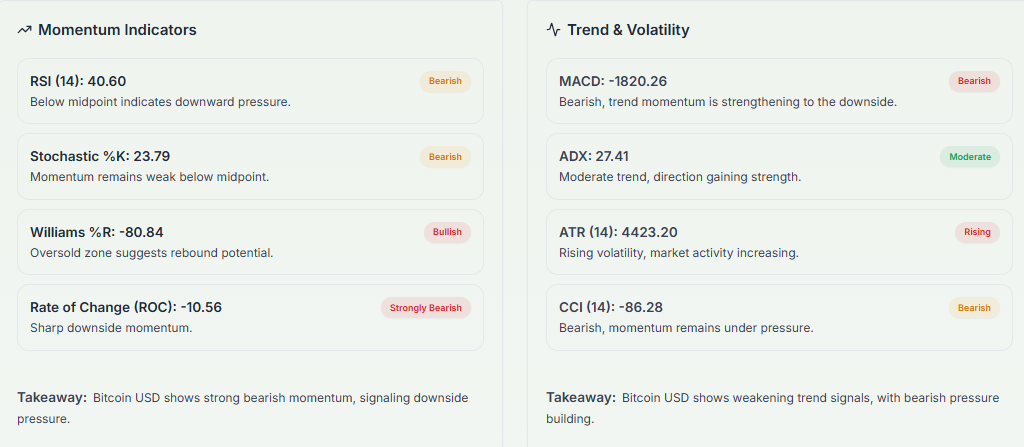
Task: Click the Williams %R Bullish badge
Action: 447,232
